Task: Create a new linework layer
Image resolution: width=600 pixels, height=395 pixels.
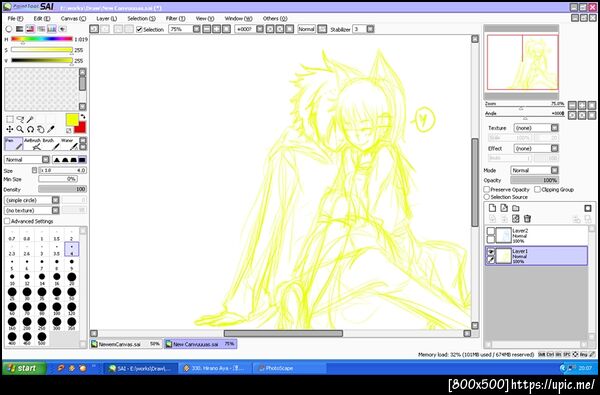Action: (x=504, y=208)
